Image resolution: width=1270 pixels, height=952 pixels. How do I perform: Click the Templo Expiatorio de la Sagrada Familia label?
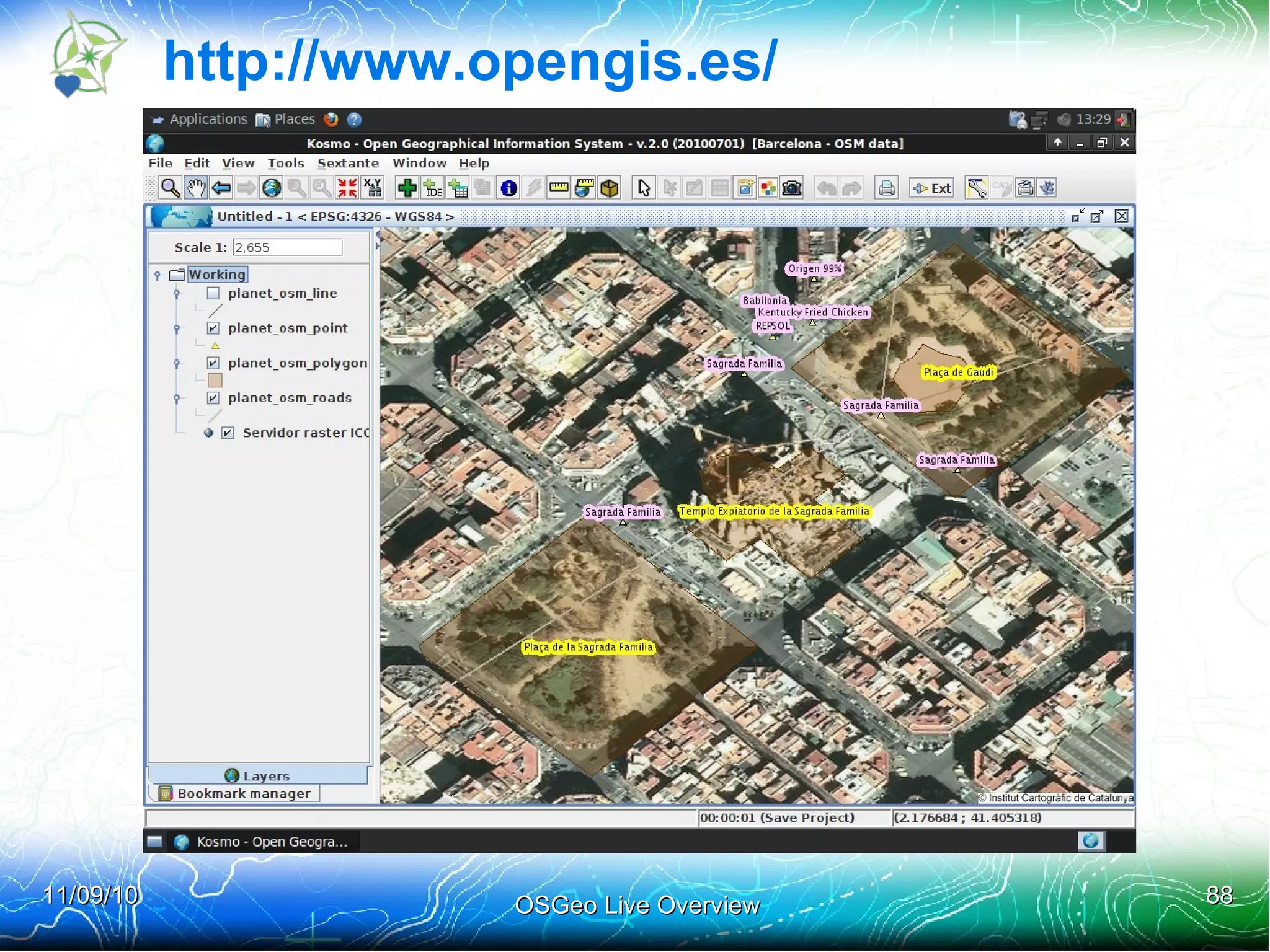[x=774, y=511]
